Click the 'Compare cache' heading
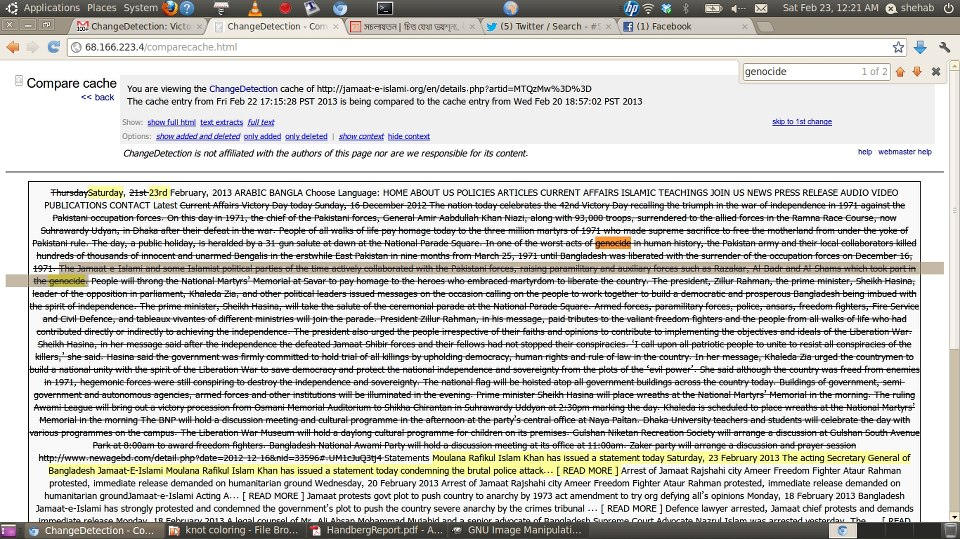 click(x=71, y=83)
